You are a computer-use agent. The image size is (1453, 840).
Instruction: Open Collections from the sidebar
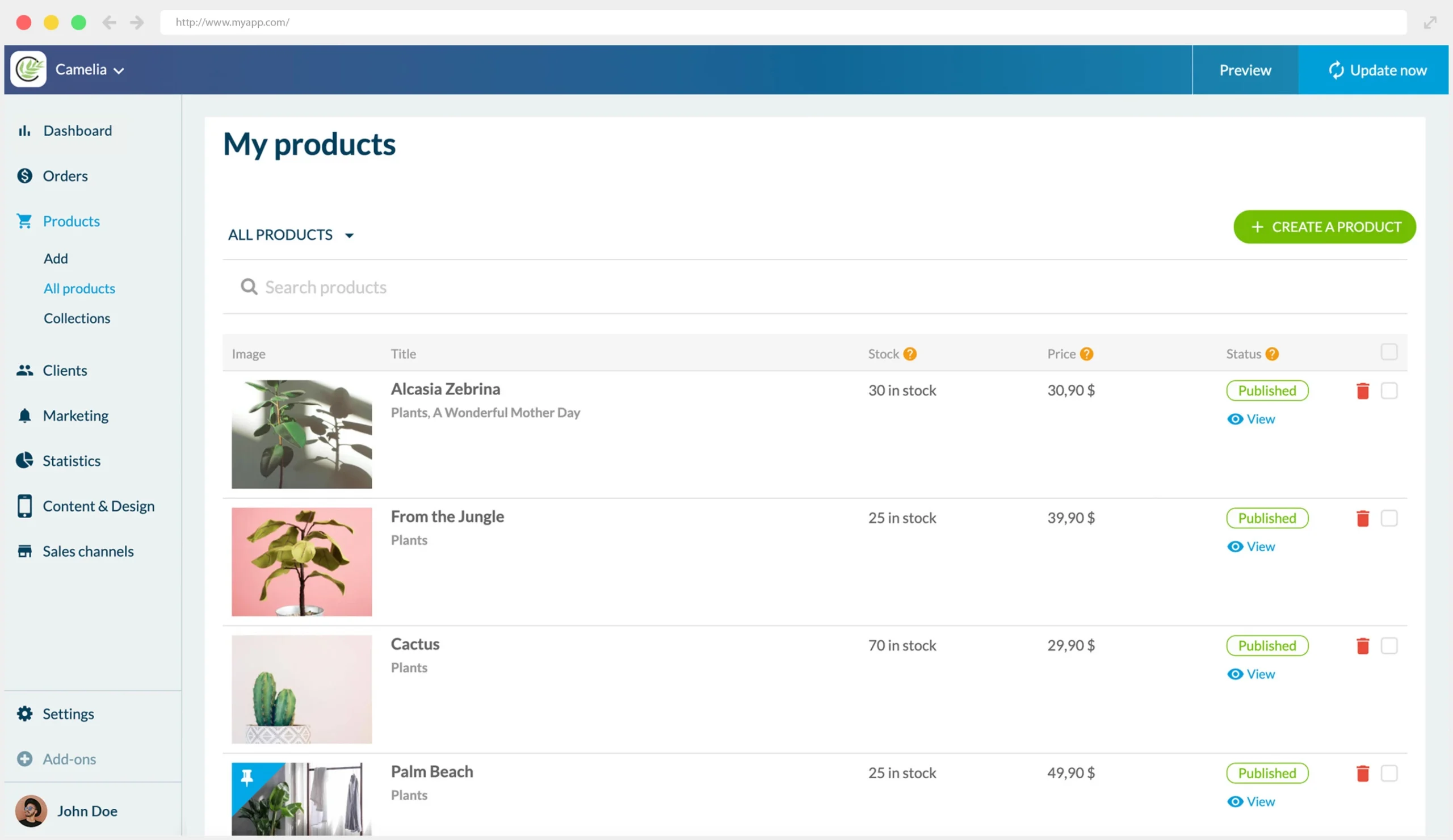[77, 318]
